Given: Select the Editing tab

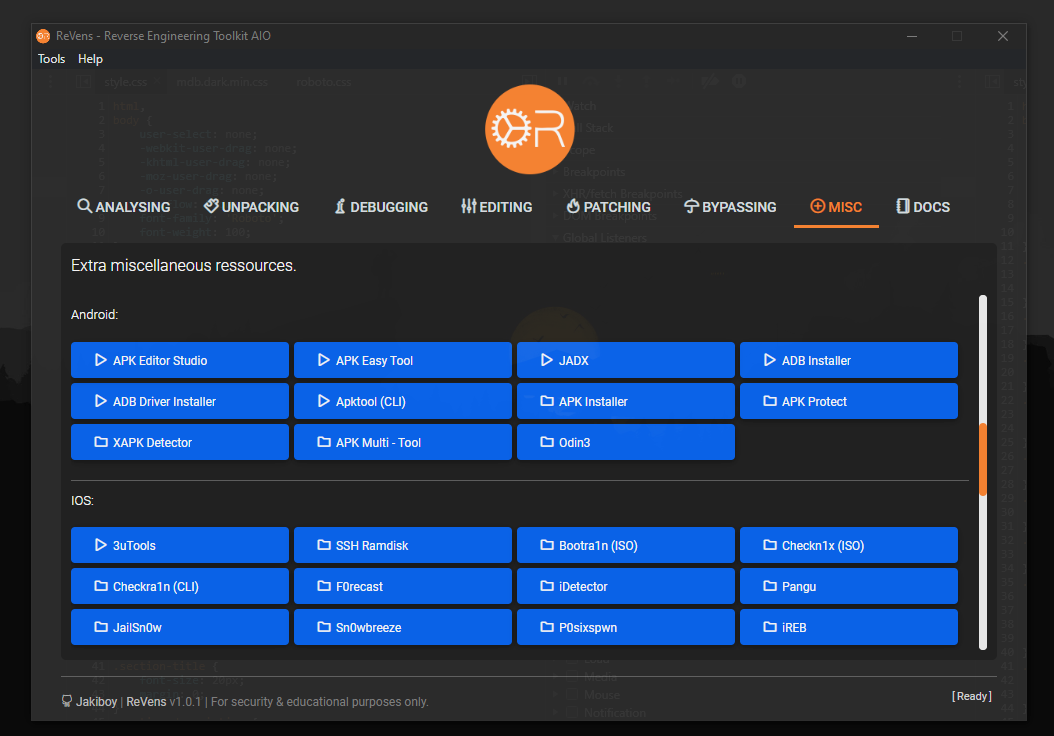Looking at the screenshot, I should (x=497, y=207).
